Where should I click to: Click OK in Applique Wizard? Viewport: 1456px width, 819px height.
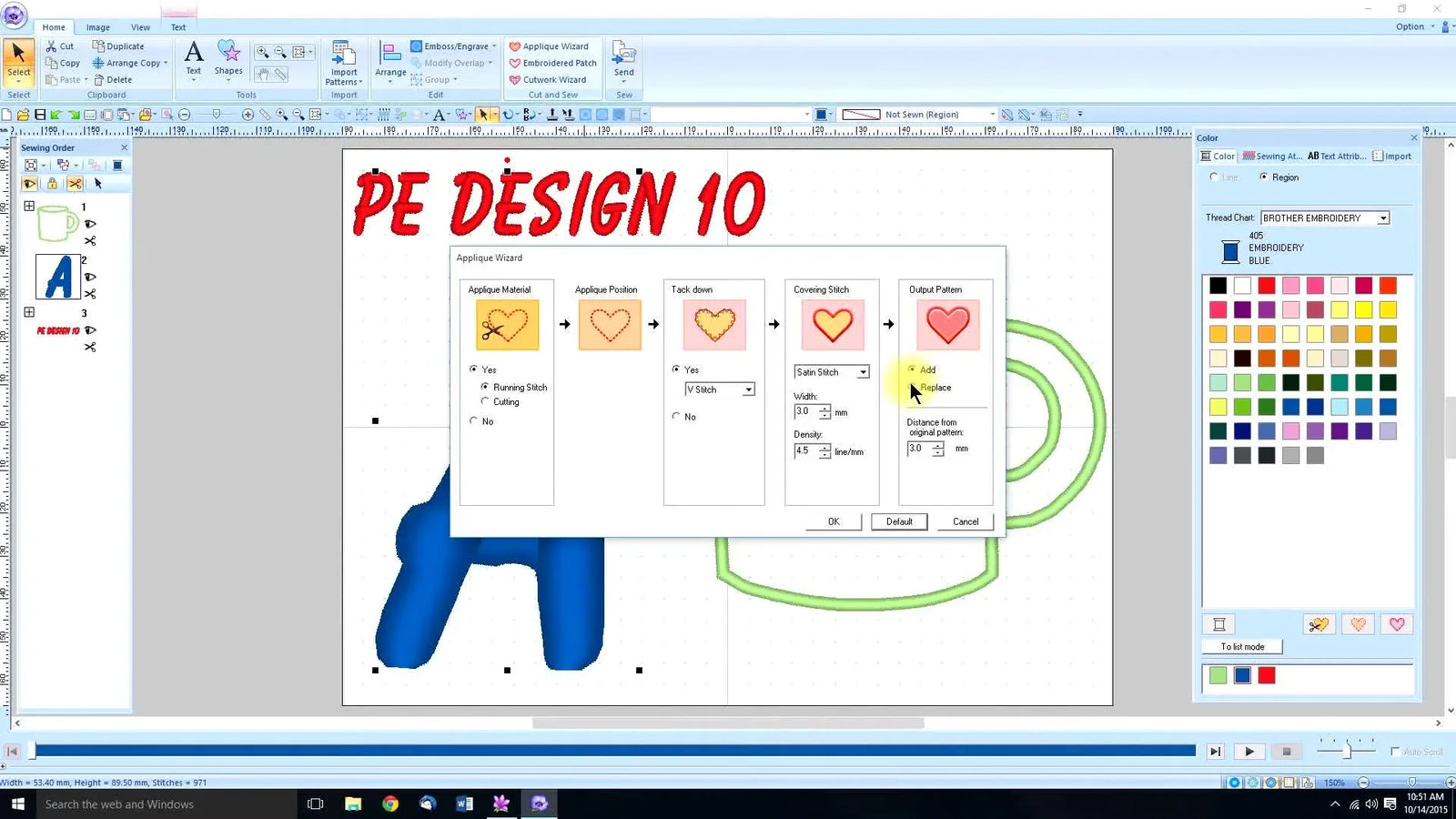(x=834, y=521)
